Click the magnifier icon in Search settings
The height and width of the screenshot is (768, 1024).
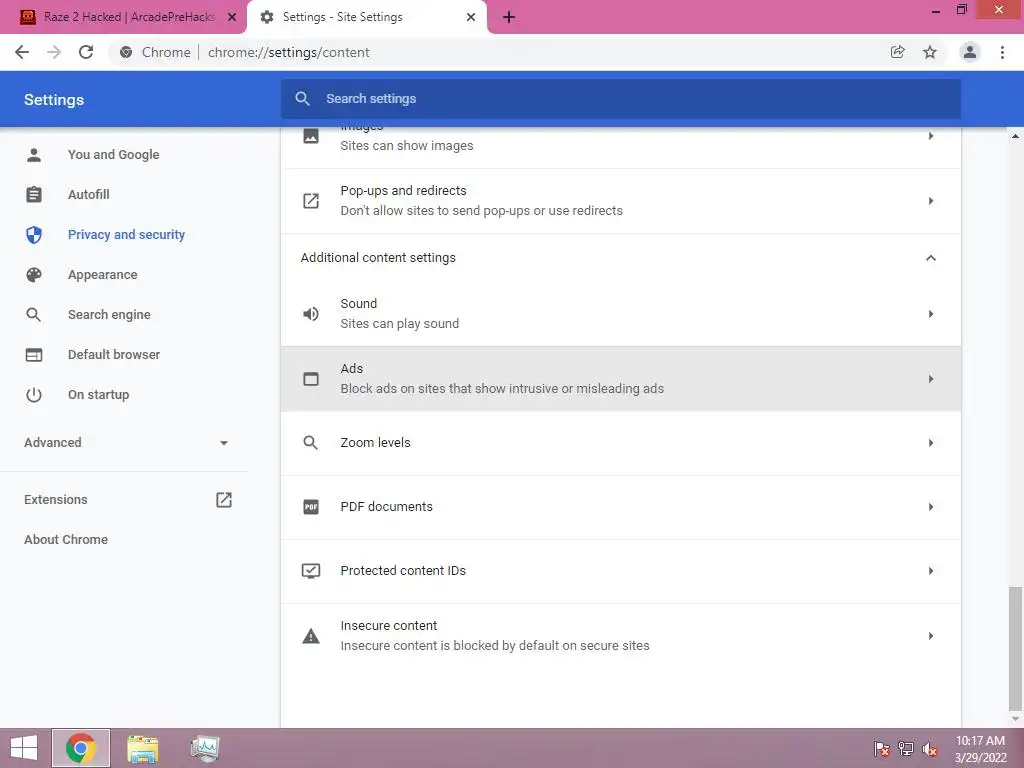pyautogui.click(x=302, y=99)
